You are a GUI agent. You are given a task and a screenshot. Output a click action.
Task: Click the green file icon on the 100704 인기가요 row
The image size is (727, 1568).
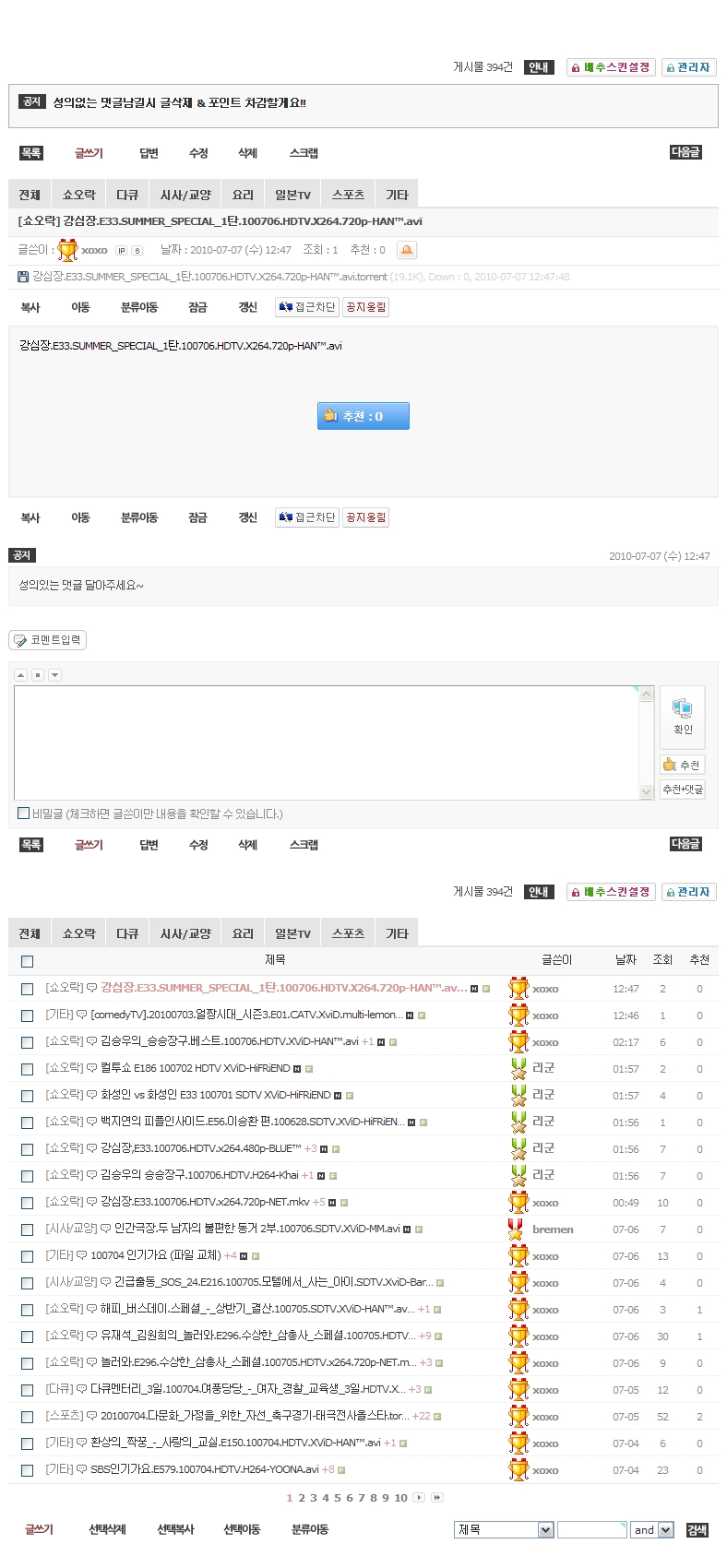(256, 1256)
